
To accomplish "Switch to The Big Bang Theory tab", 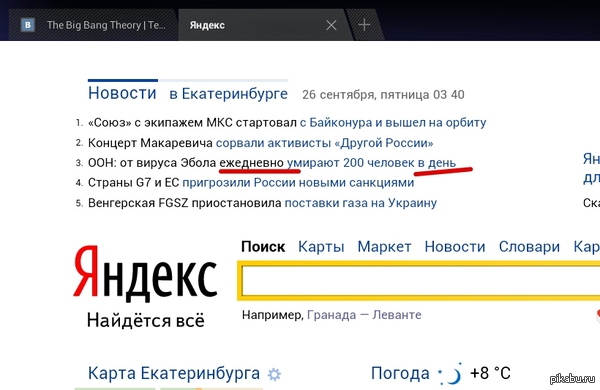I will tap(93, 25).
